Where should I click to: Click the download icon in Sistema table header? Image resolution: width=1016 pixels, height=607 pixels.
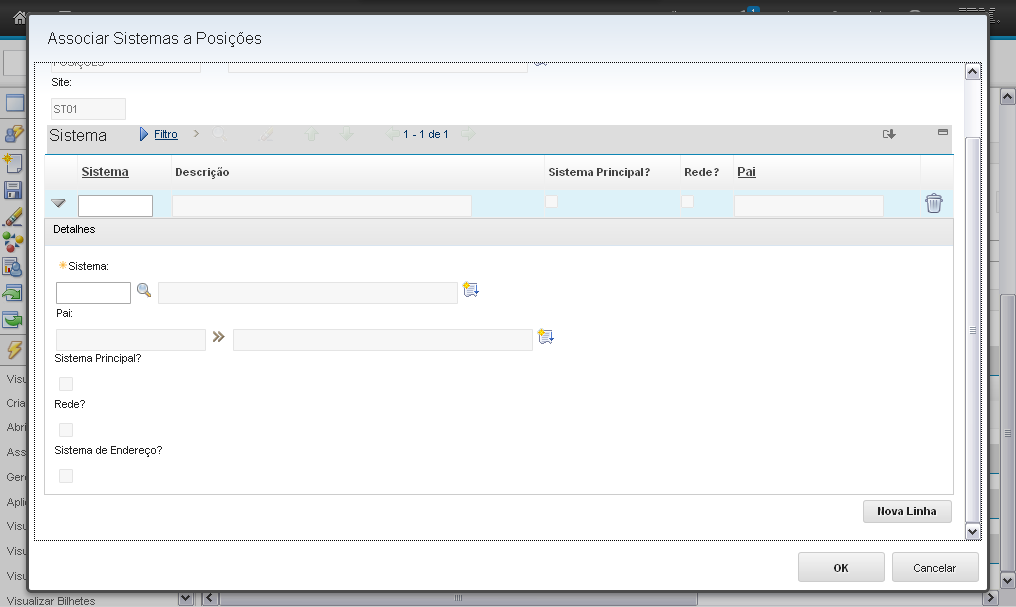coord(889,134)
